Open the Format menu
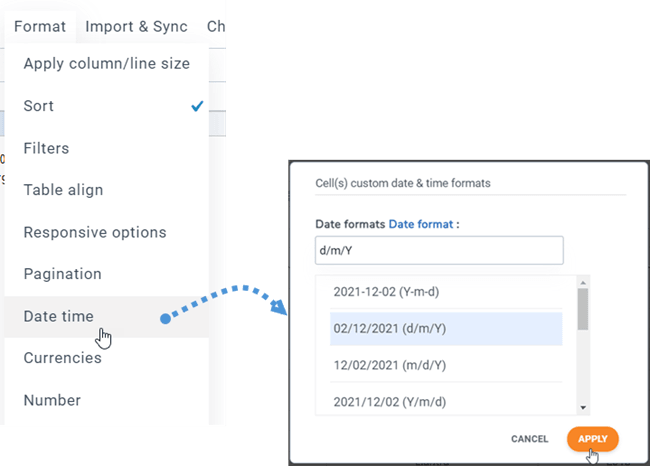The image size is (650, 466). click(40, 27)
